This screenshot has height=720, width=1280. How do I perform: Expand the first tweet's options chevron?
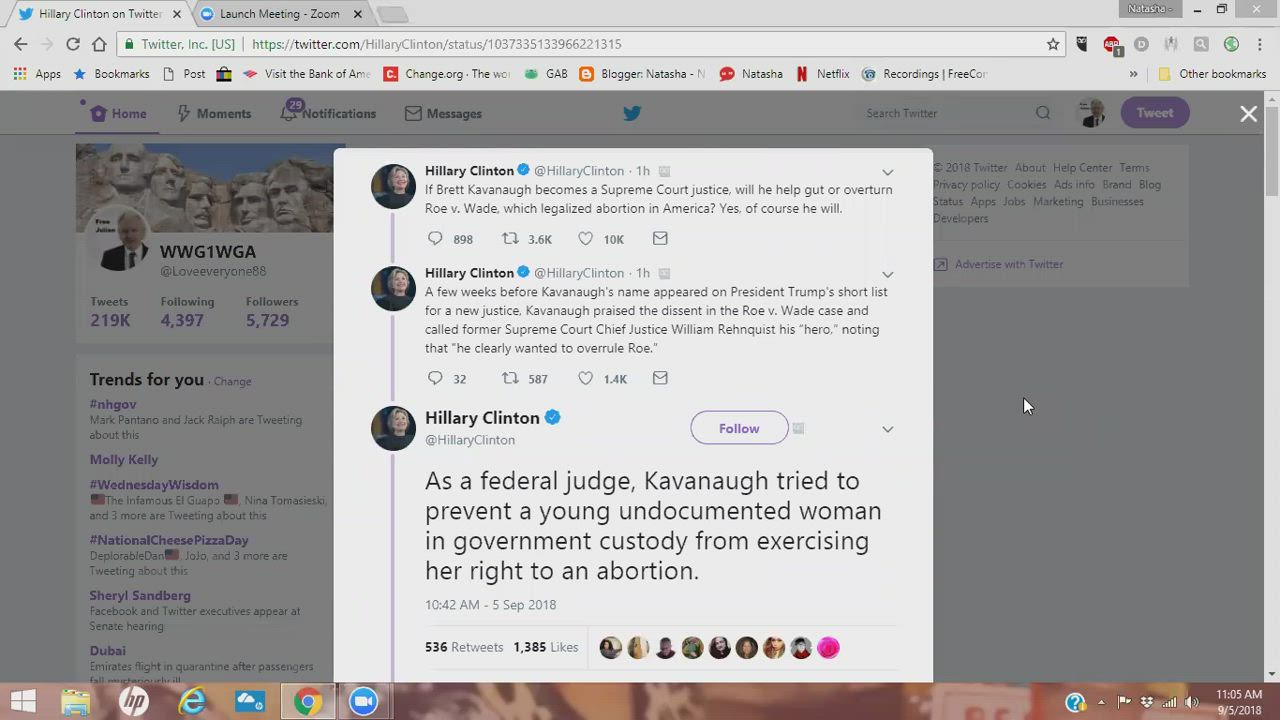coord(887,172)
